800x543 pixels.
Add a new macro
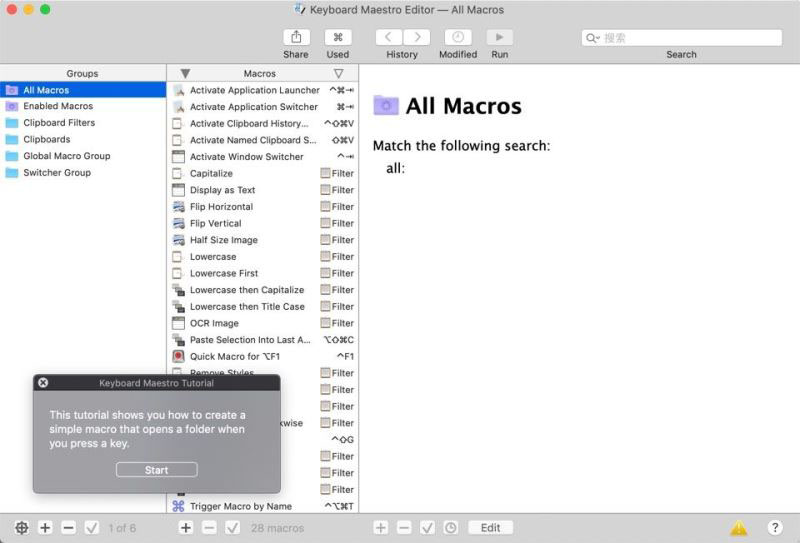coord(186,528)
